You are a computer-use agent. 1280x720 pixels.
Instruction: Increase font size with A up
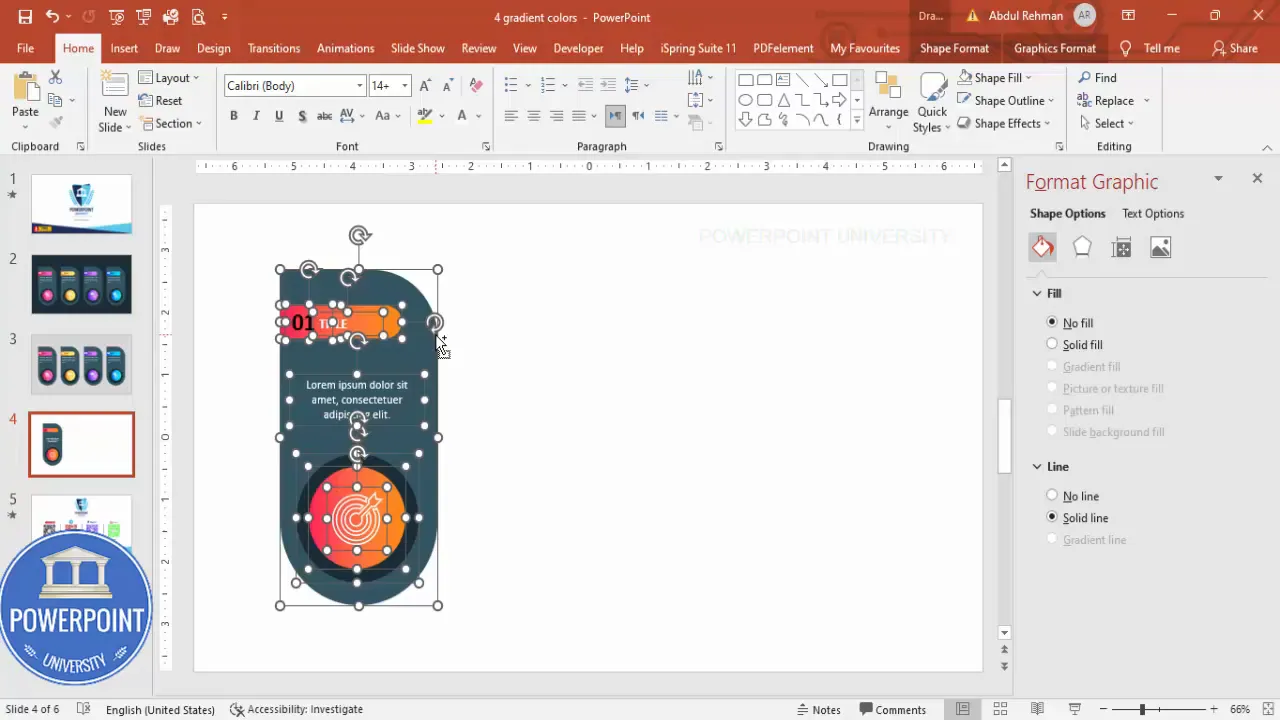pyautogui.click(x=425, y=86)
